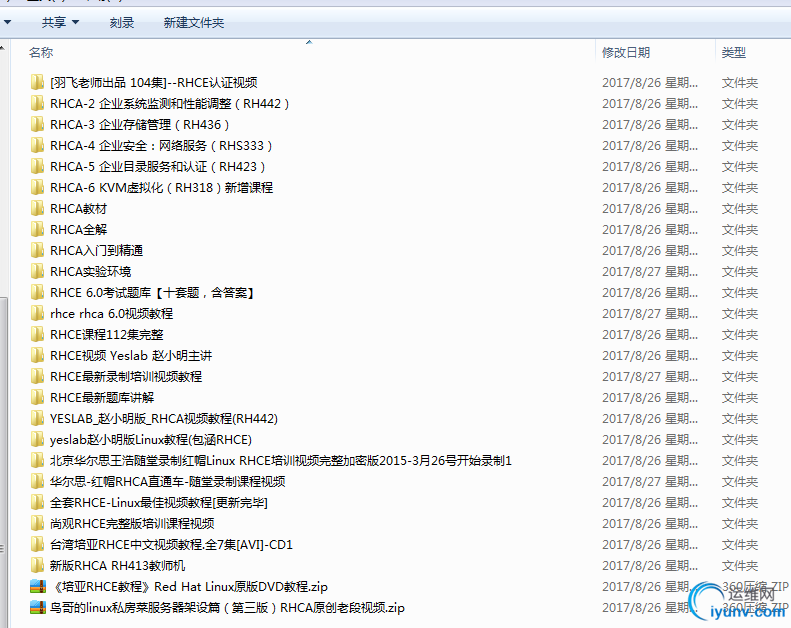Click file 《培亚RHCE教程》Red Hat Linux原版DVD教程.zip

pyautogui.click(x=189, y=587)
